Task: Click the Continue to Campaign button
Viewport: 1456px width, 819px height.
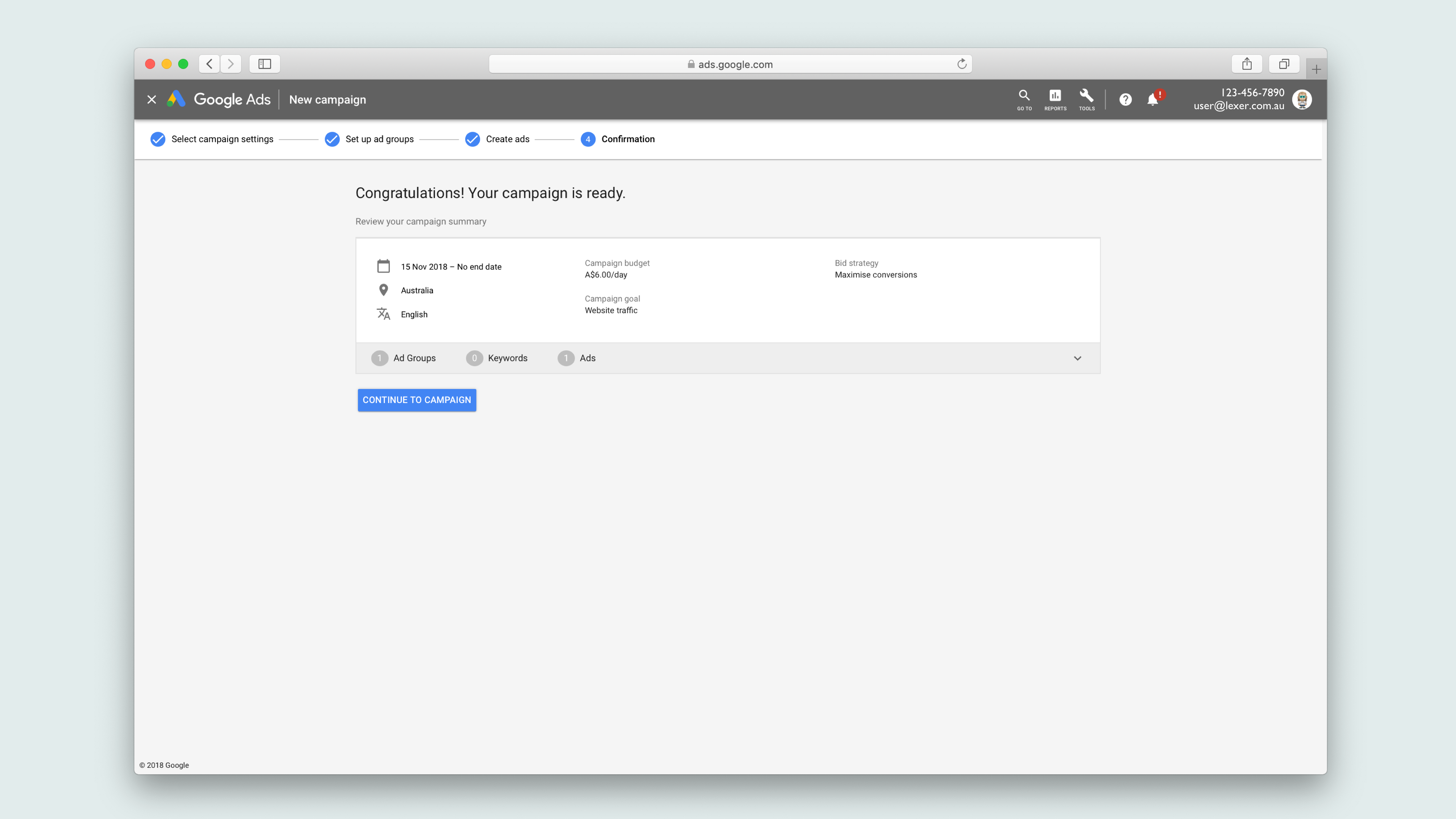Action: [417, 400]
